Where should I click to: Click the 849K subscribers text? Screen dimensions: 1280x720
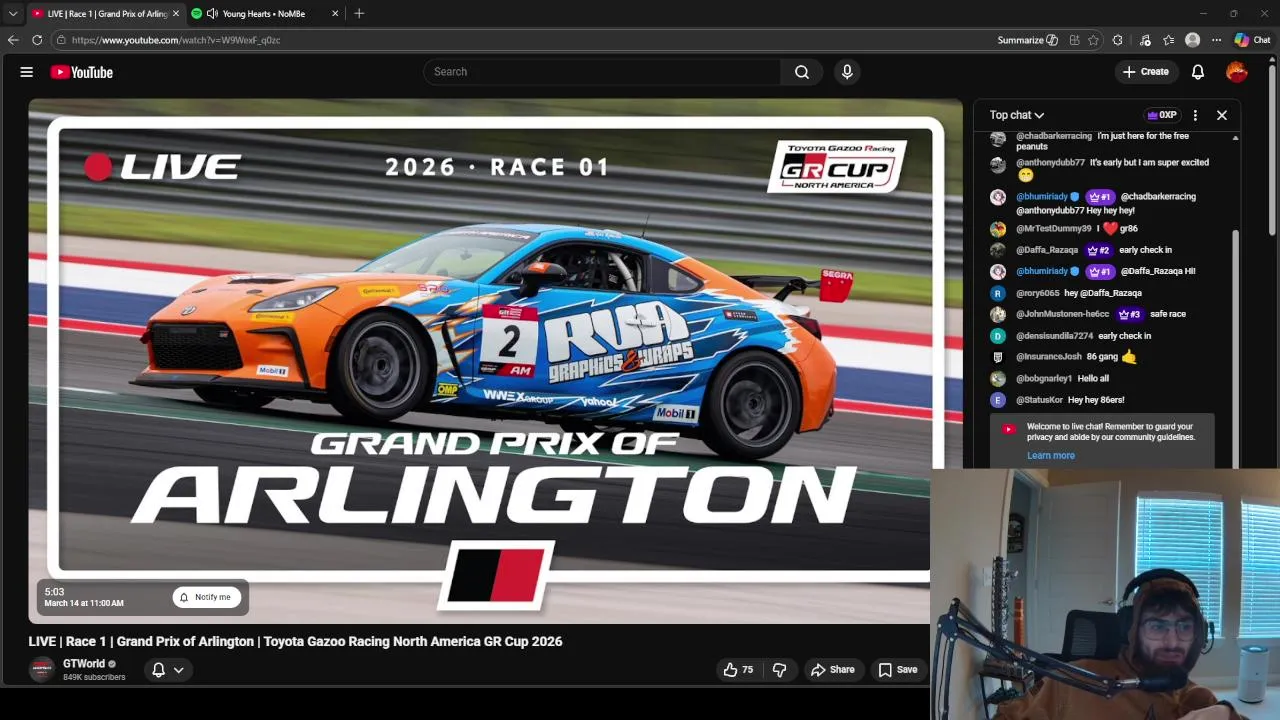(x=94, y=677)
